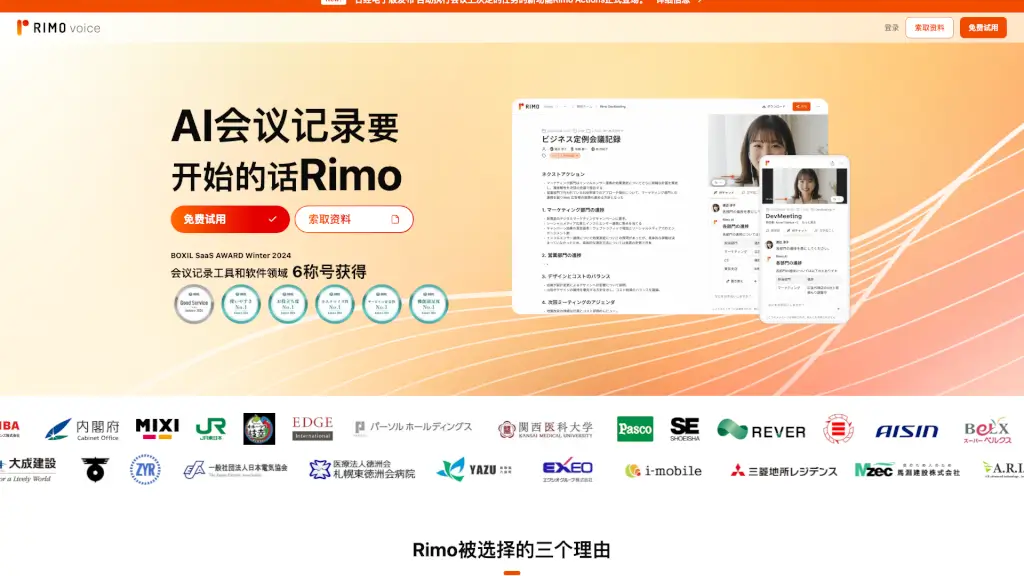Click the share icon on the DevMeeting mobile mockup
Viewport: 1024px width, 576px height.
[833, 163]
